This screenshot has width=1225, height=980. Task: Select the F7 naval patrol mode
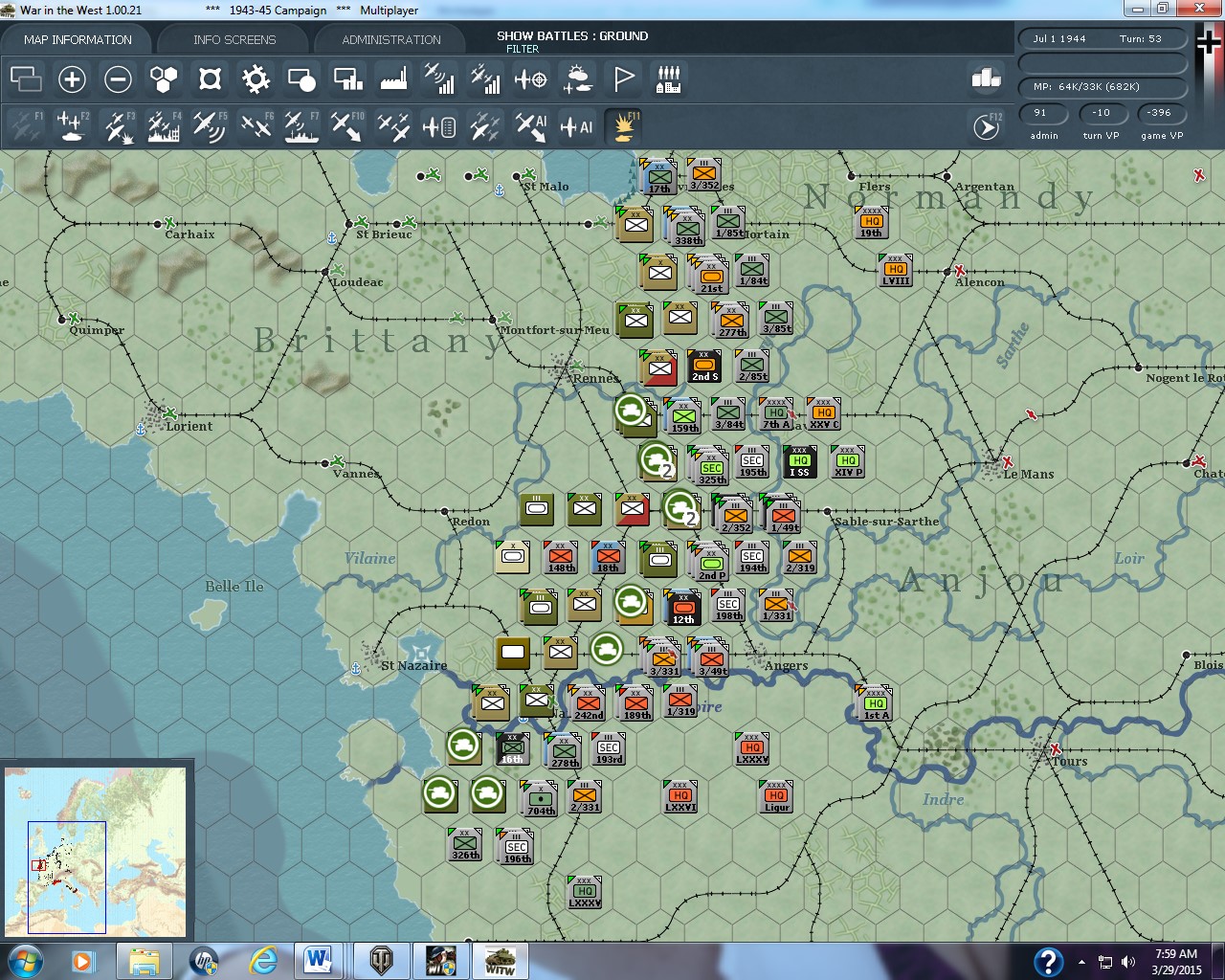(301, 126)
